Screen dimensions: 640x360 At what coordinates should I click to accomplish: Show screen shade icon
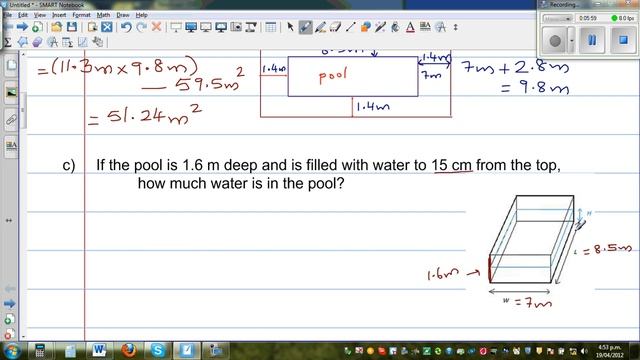[176, 27]
